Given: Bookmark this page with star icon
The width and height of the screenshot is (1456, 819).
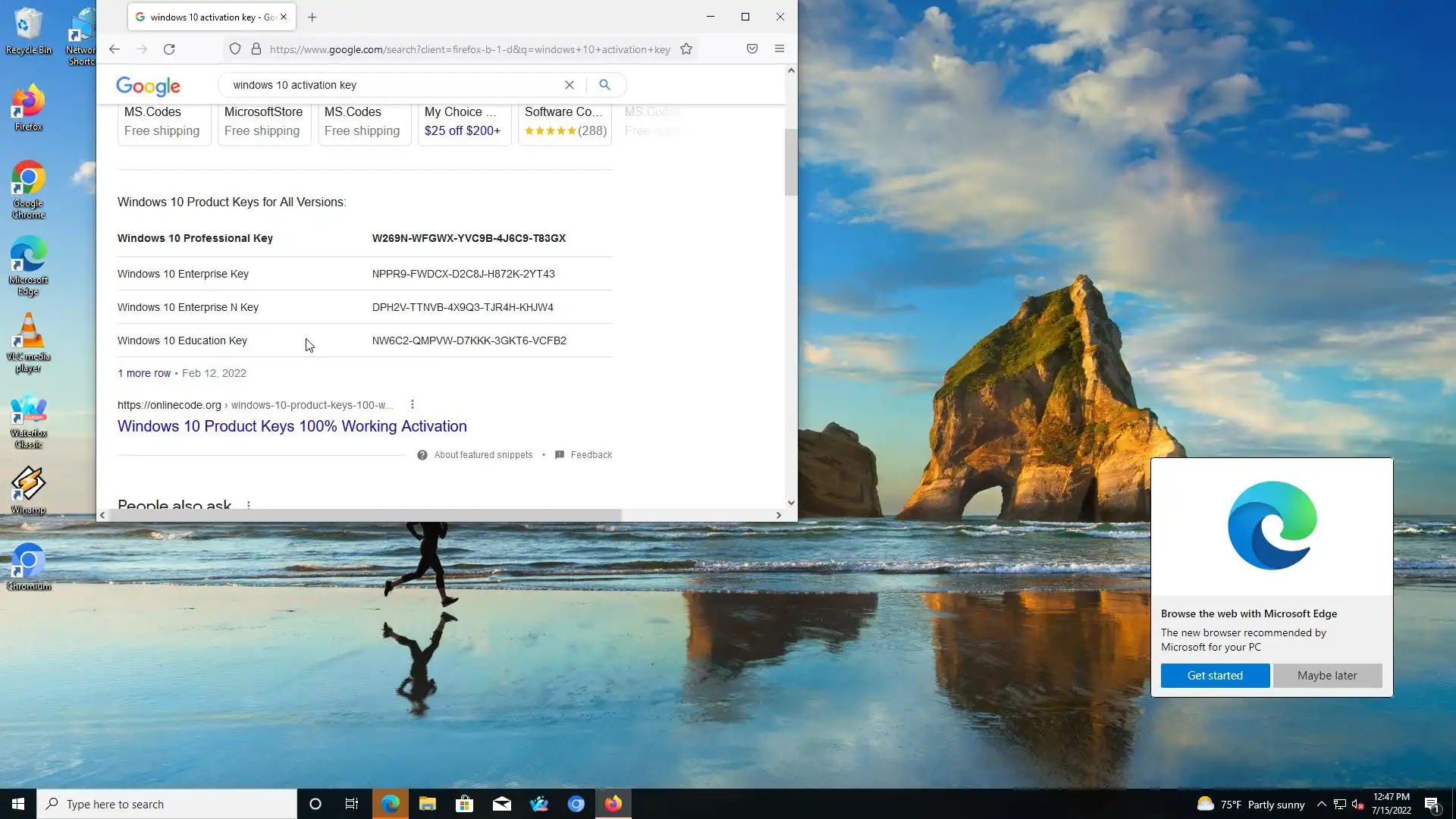Looking at the screenshot, I should [686, 49].
